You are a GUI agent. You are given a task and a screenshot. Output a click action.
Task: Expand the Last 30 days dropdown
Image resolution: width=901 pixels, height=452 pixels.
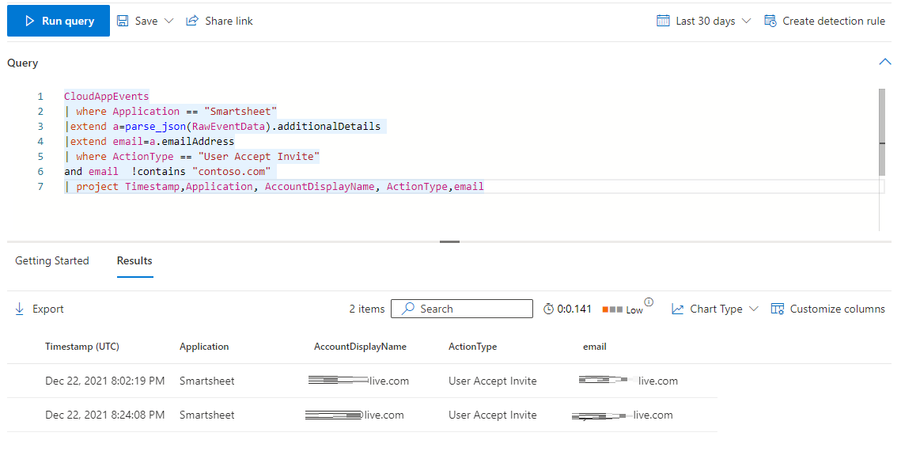[x=743, y=21]
